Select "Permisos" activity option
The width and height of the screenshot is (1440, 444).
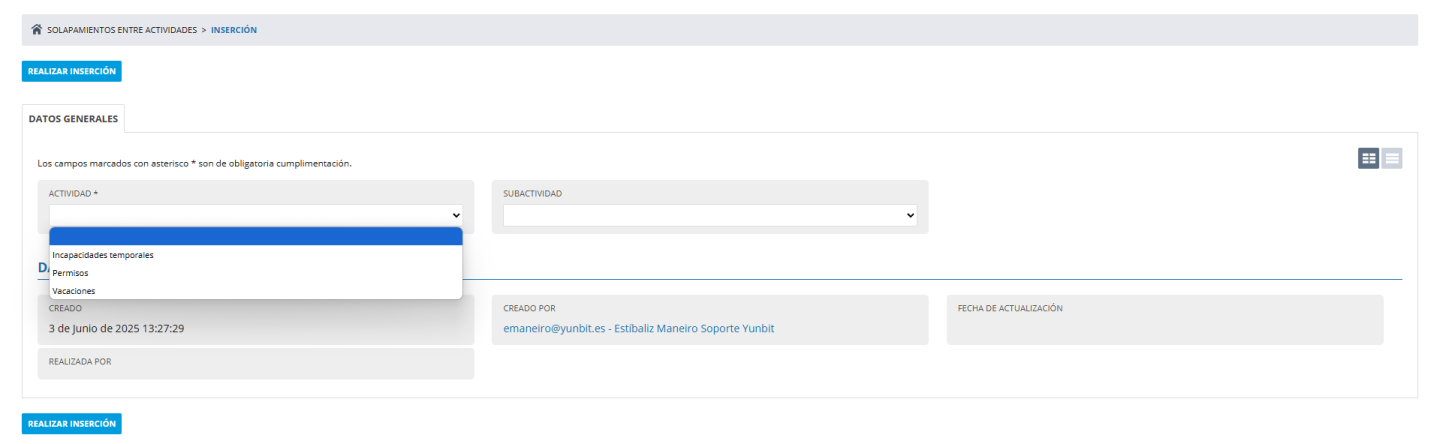coord(71,273)
